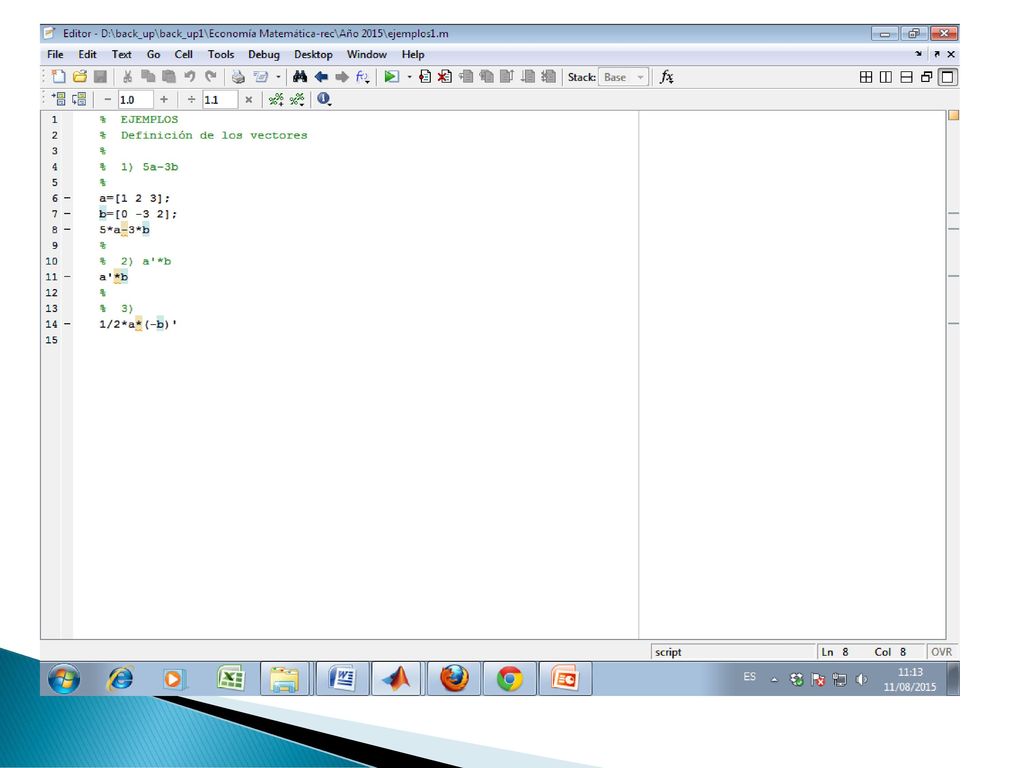
Task: Click the line 11 marker in the right message bar
Action: pyautogui.click(x=953, y=276)
